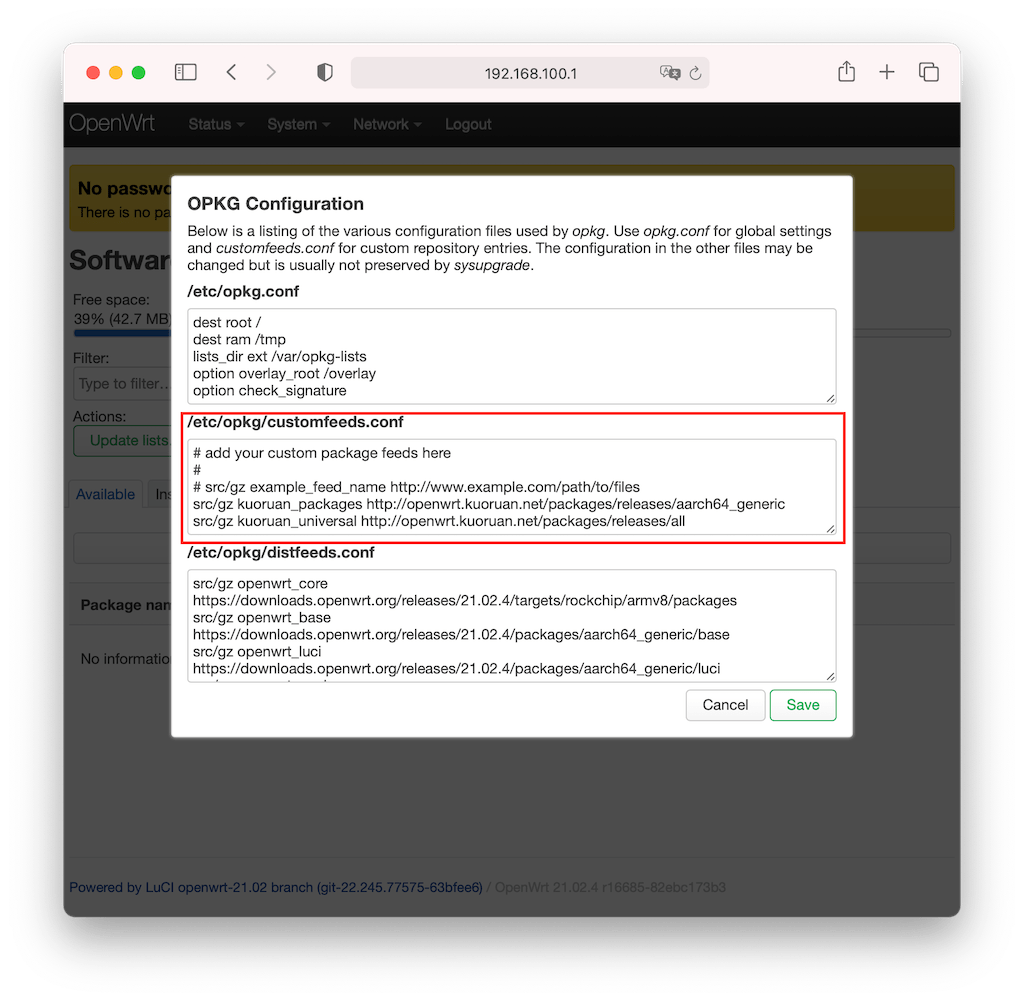
Task: Click the translate icon in address bar
Action: click(x=669, y=72)
